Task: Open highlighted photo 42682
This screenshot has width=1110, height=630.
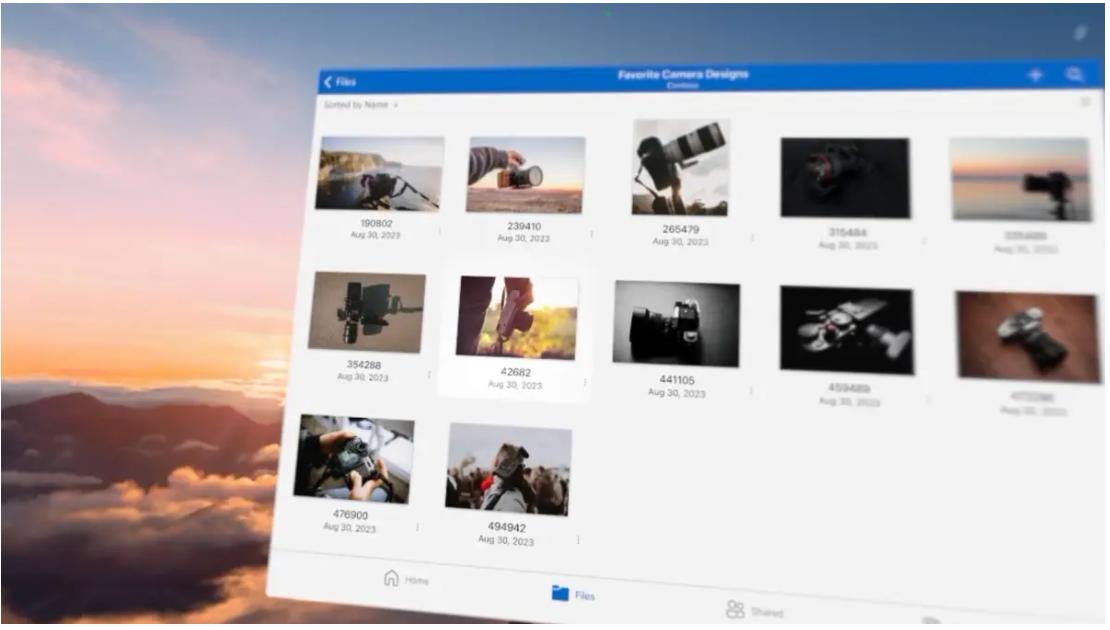Action: point(517,317)
